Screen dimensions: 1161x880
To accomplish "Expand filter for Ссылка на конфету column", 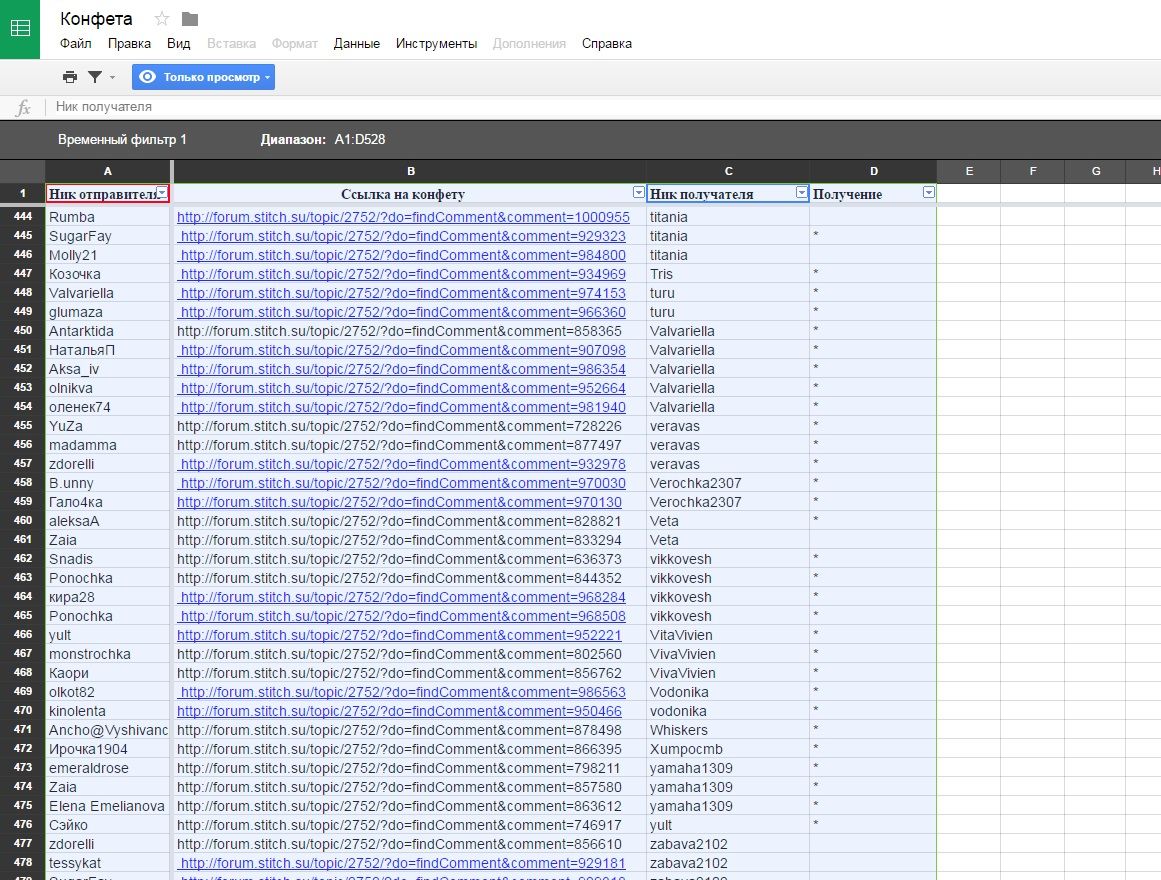I will tap(638, 193).
